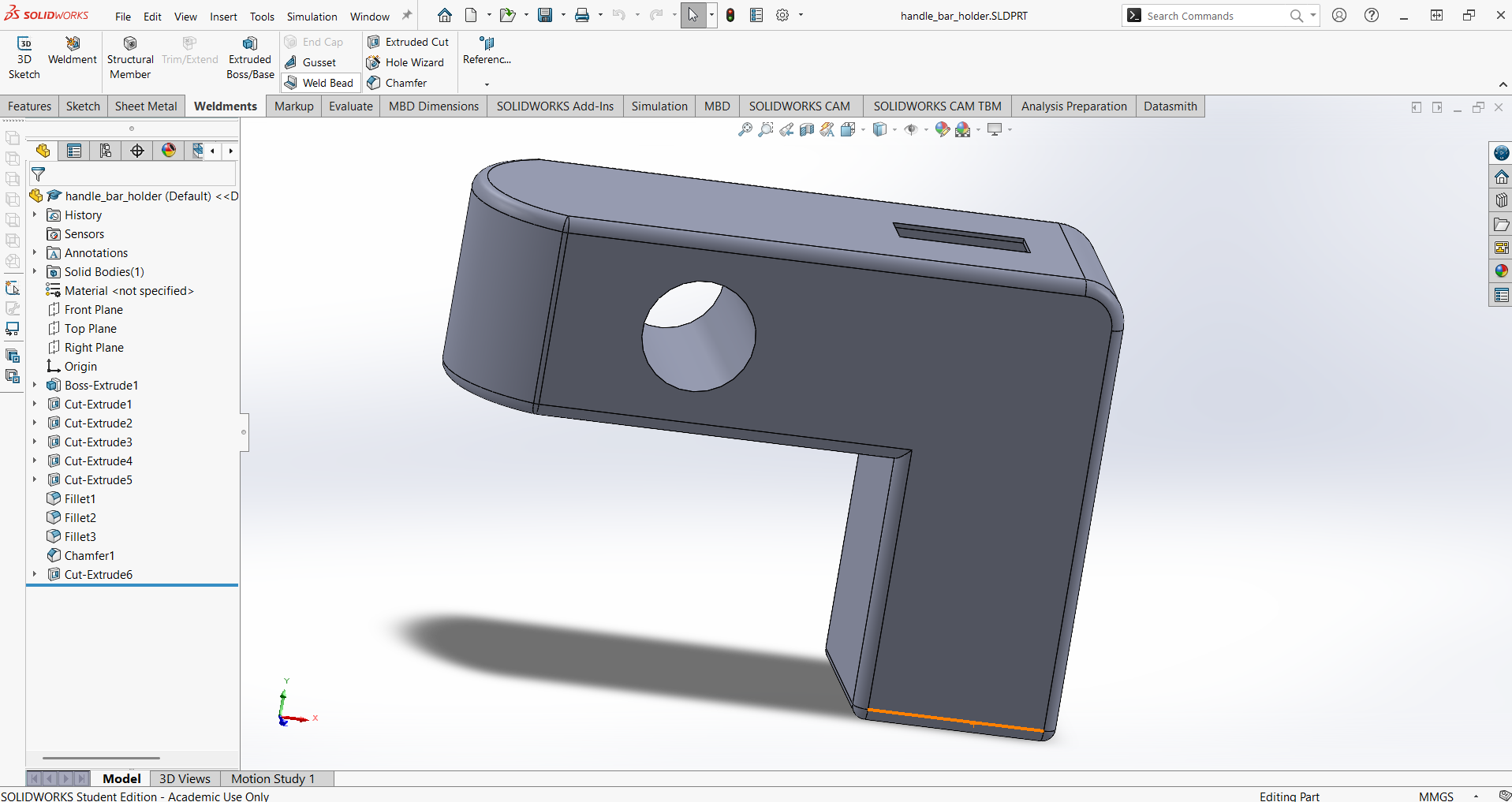Open the Insert menu
Image resolution: width=1512 pixels, height=802 pixels.
tap(223, 17)
